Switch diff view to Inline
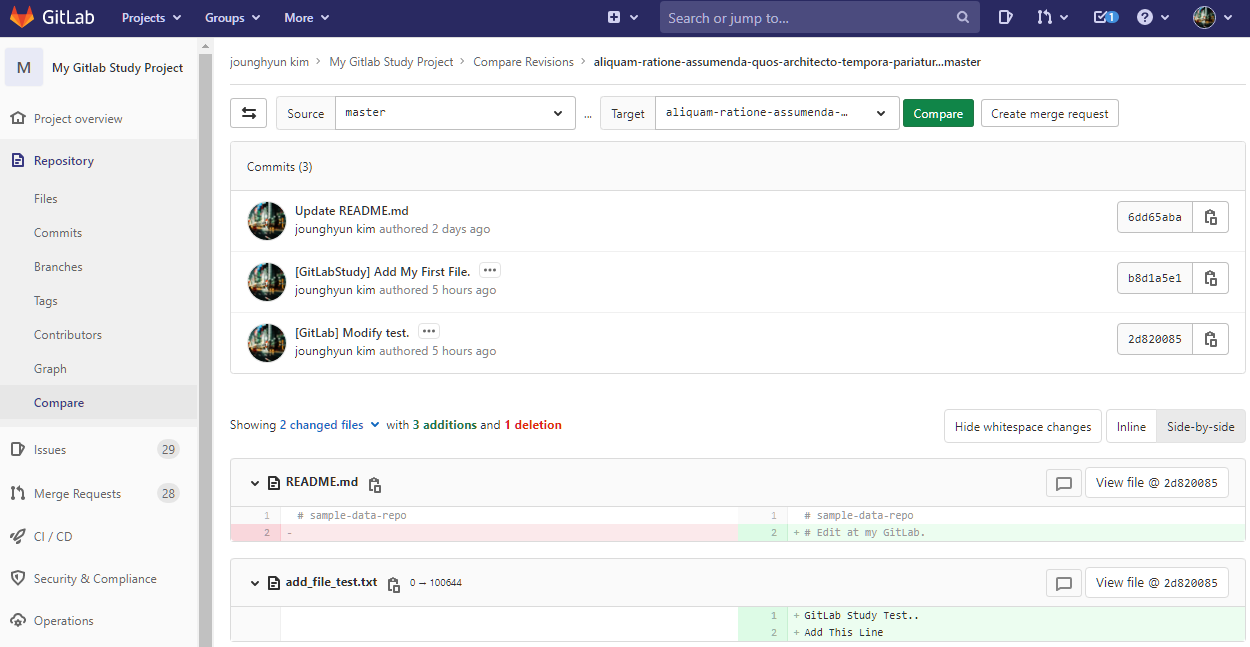The height and width of the screenshot is (647, 1250). pos(1131,426)
